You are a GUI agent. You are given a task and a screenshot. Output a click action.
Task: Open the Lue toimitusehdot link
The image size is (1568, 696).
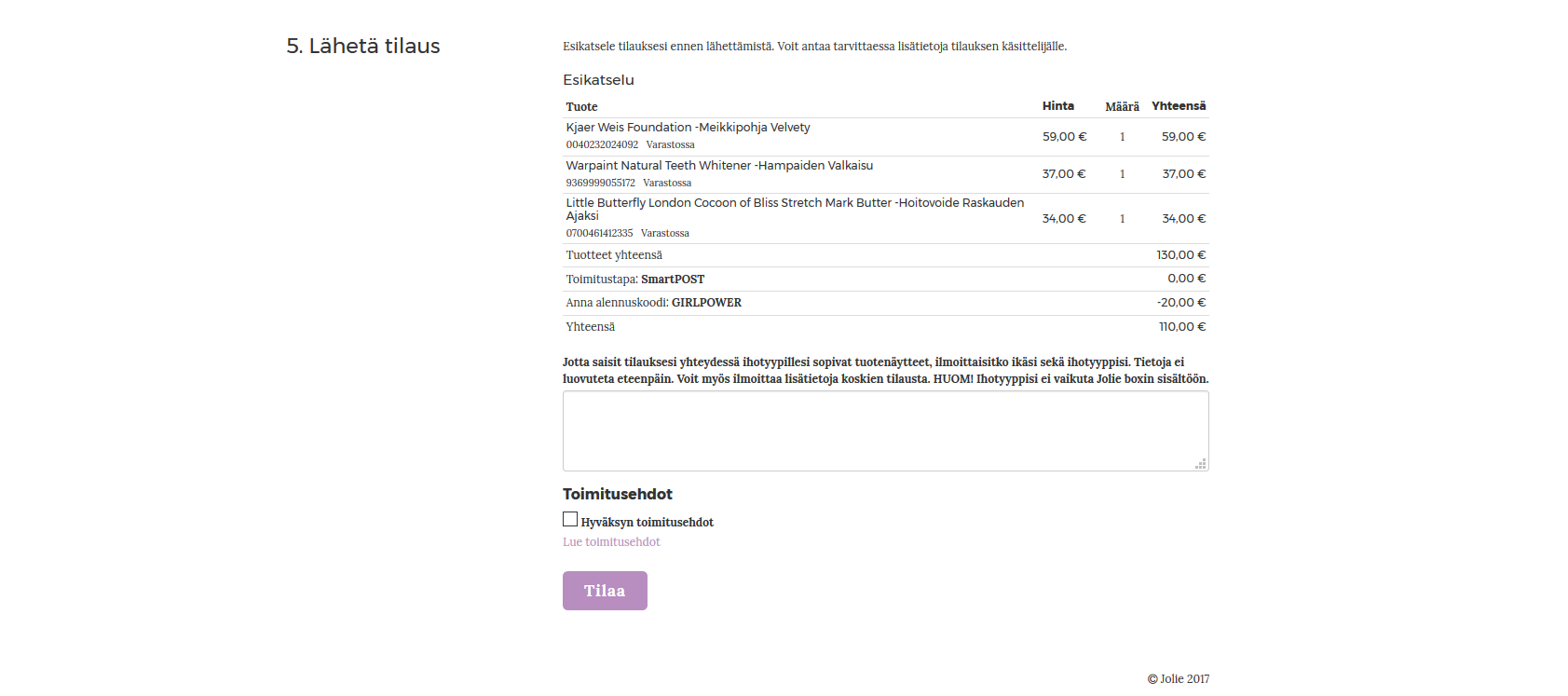click(x=611, y=542)
